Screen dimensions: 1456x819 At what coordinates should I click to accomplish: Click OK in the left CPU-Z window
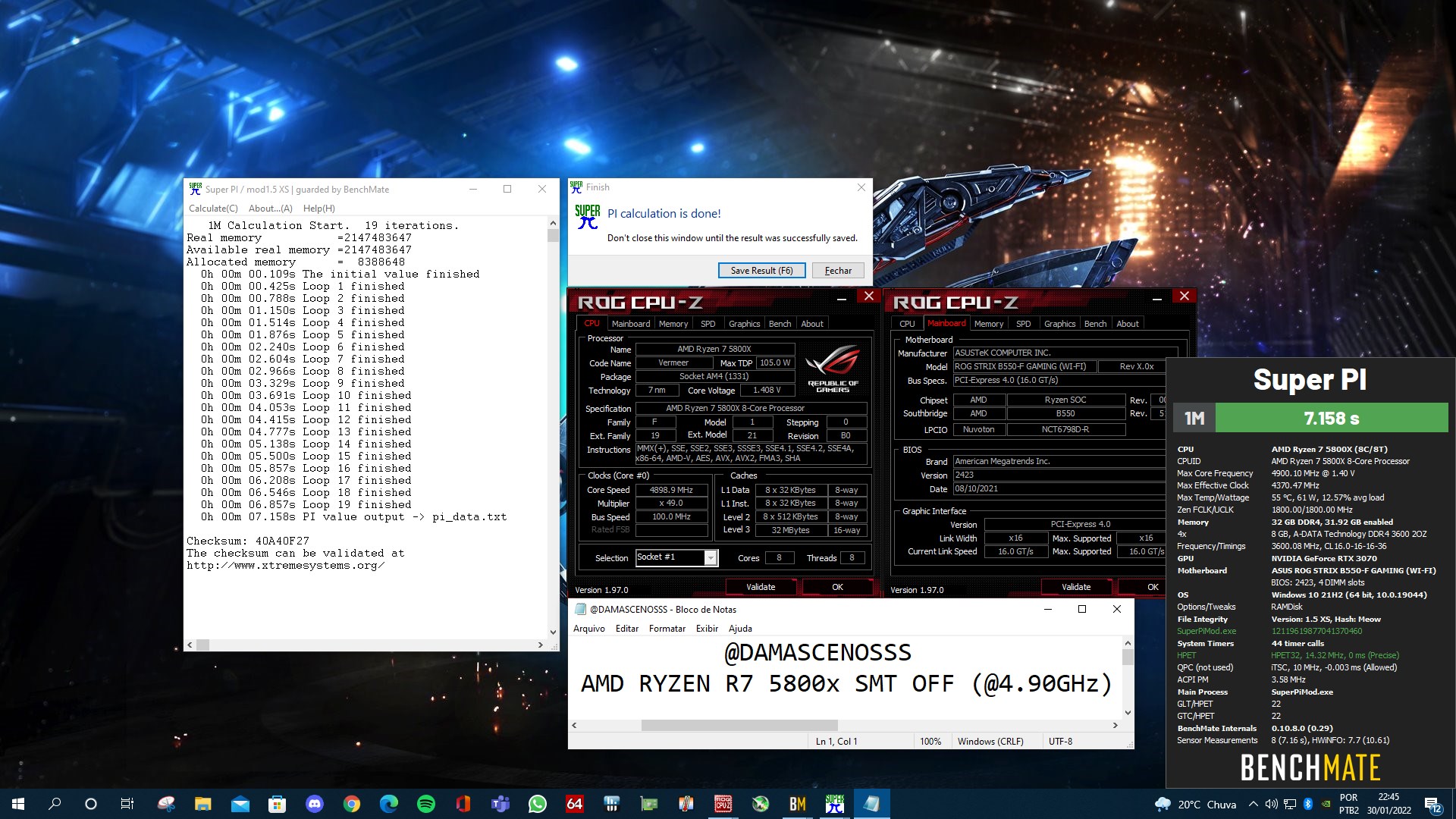point(837,587)
